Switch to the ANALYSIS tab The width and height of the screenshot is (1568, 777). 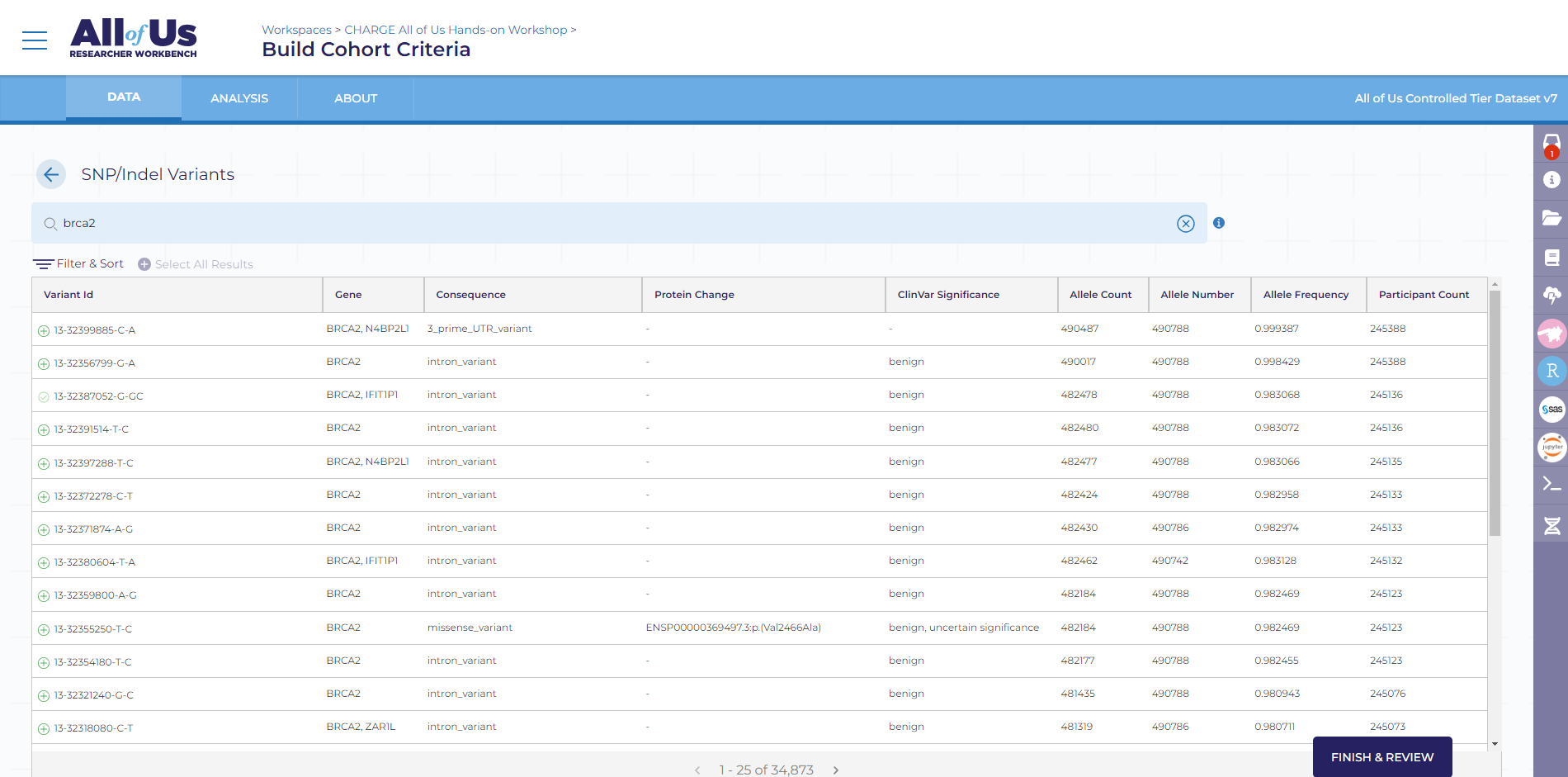click(239, 98)
